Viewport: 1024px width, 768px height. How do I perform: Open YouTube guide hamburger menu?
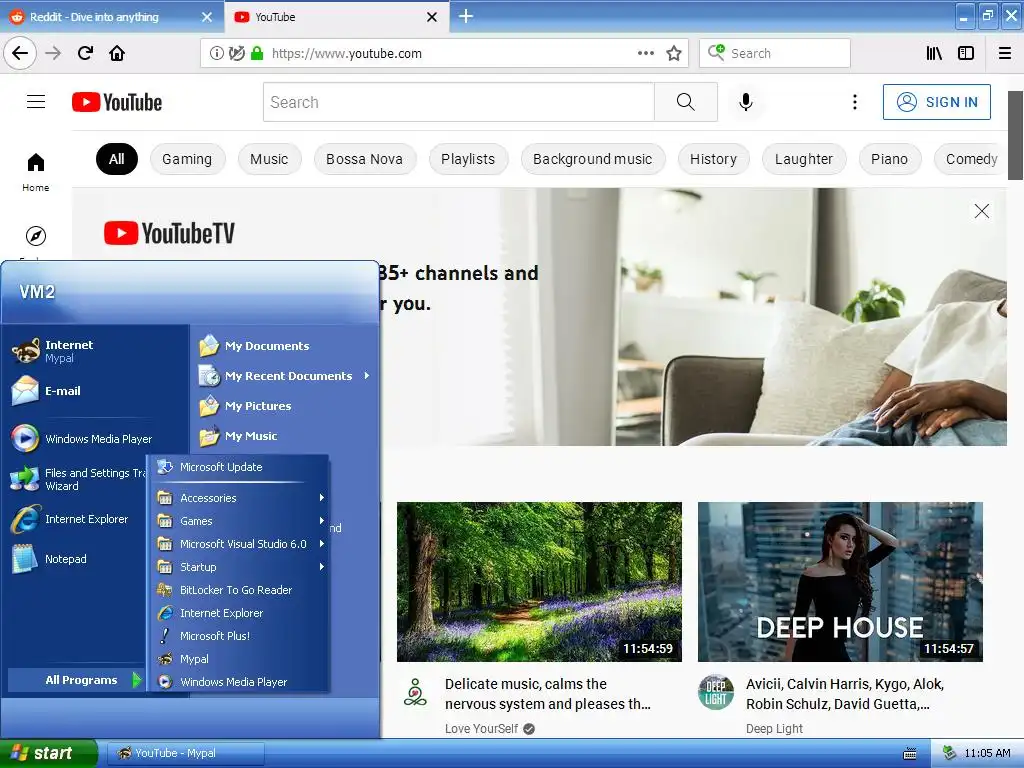point(36,102)
